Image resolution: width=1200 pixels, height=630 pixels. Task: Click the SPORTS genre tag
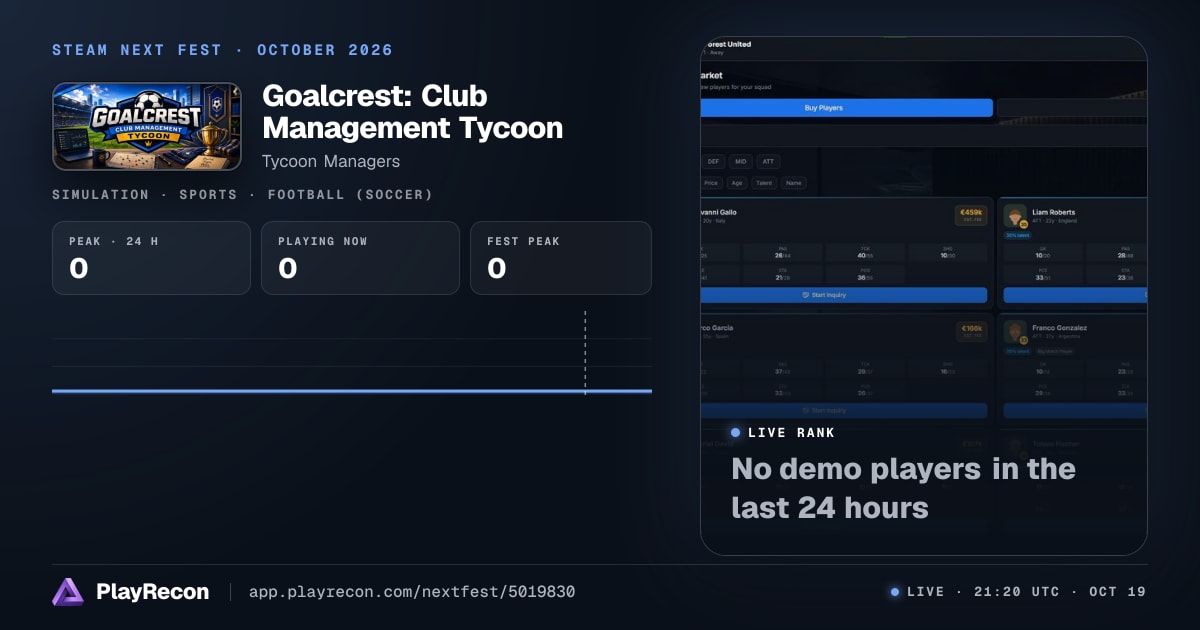click(x=208, y=195)
